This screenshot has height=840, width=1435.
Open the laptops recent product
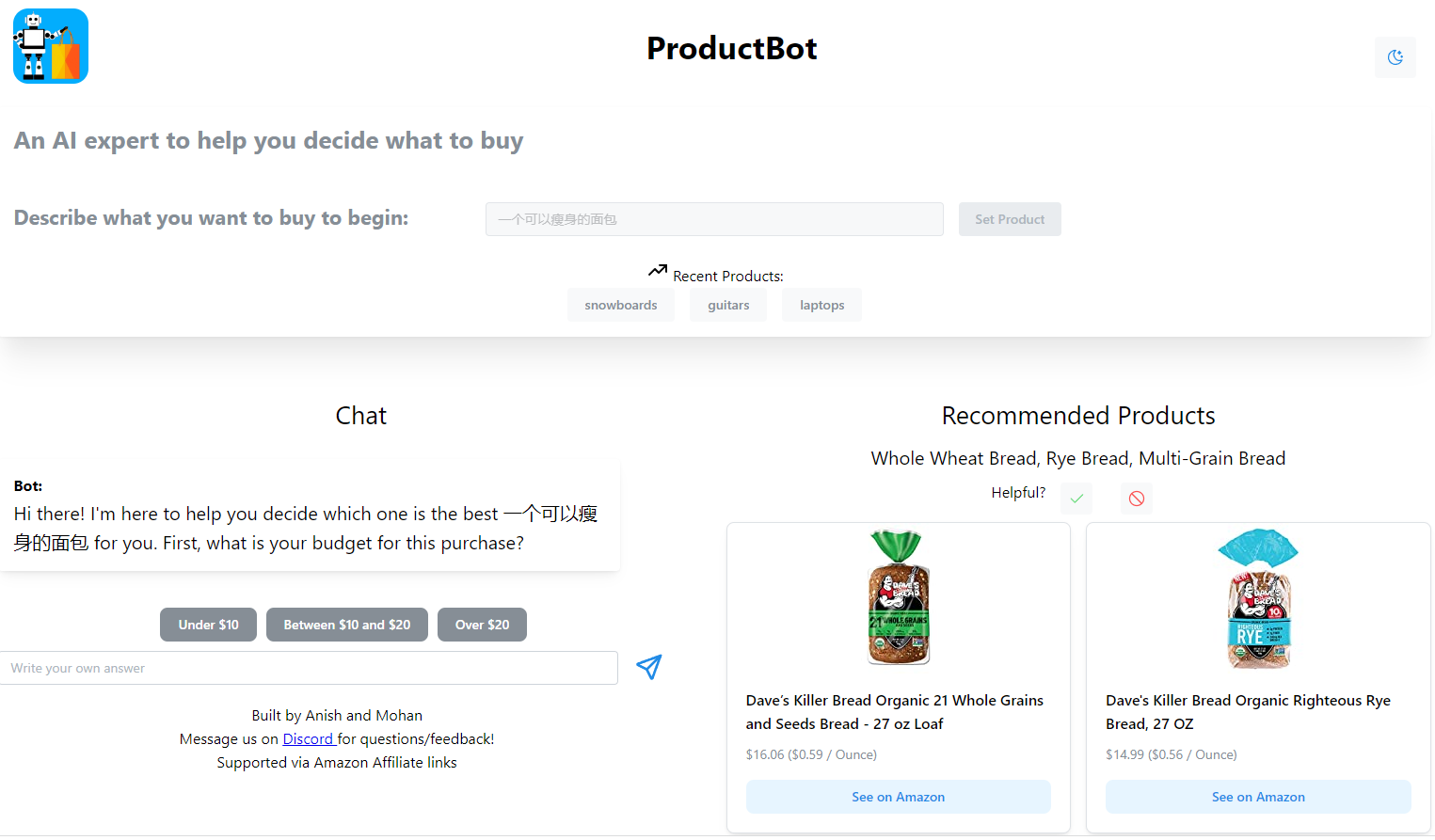pos(821,304)
